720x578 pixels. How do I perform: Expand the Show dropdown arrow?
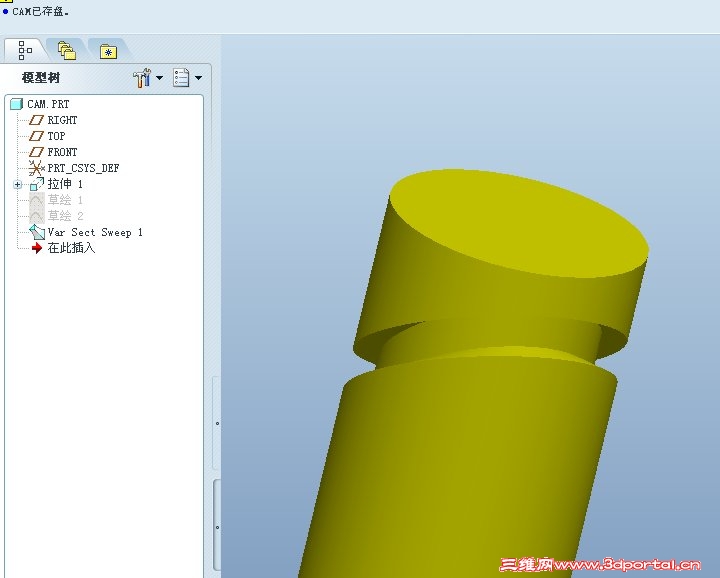(x=198, y=78)
